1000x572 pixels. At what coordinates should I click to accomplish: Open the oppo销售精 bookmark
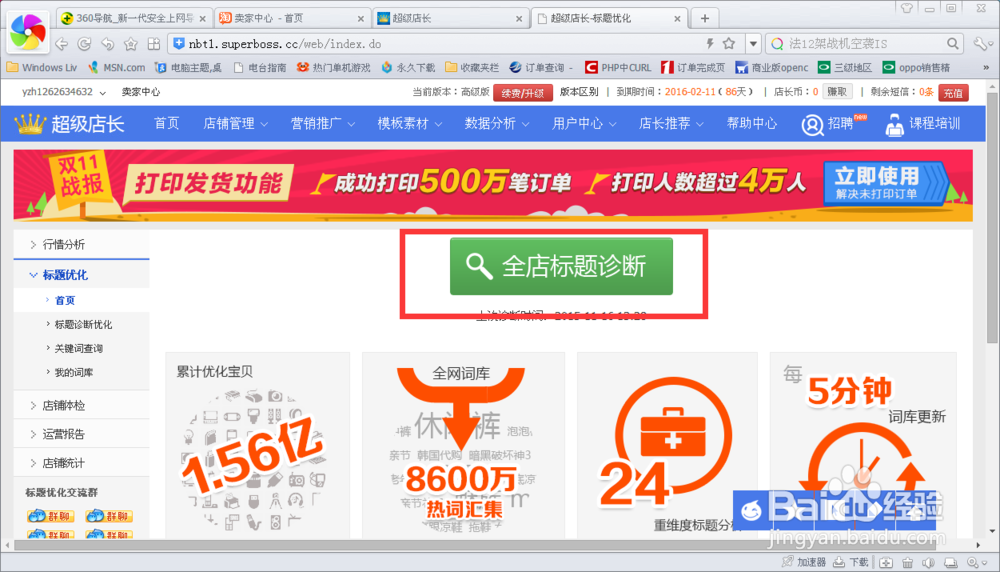point(916,68)
